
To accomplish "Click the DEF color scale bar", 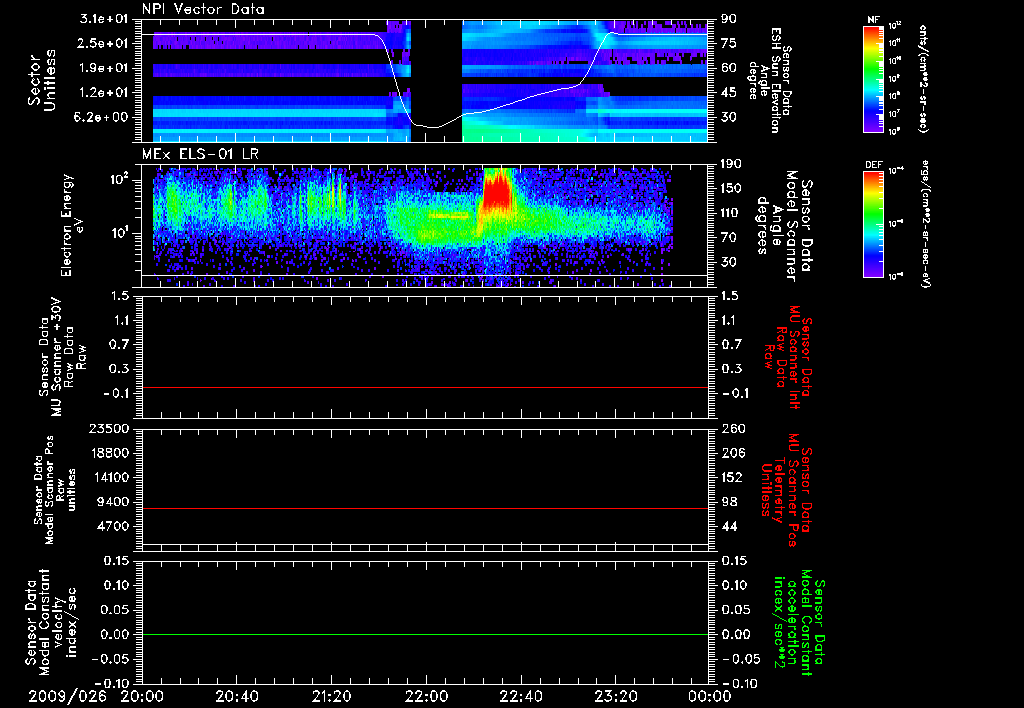I will [873, 224].
